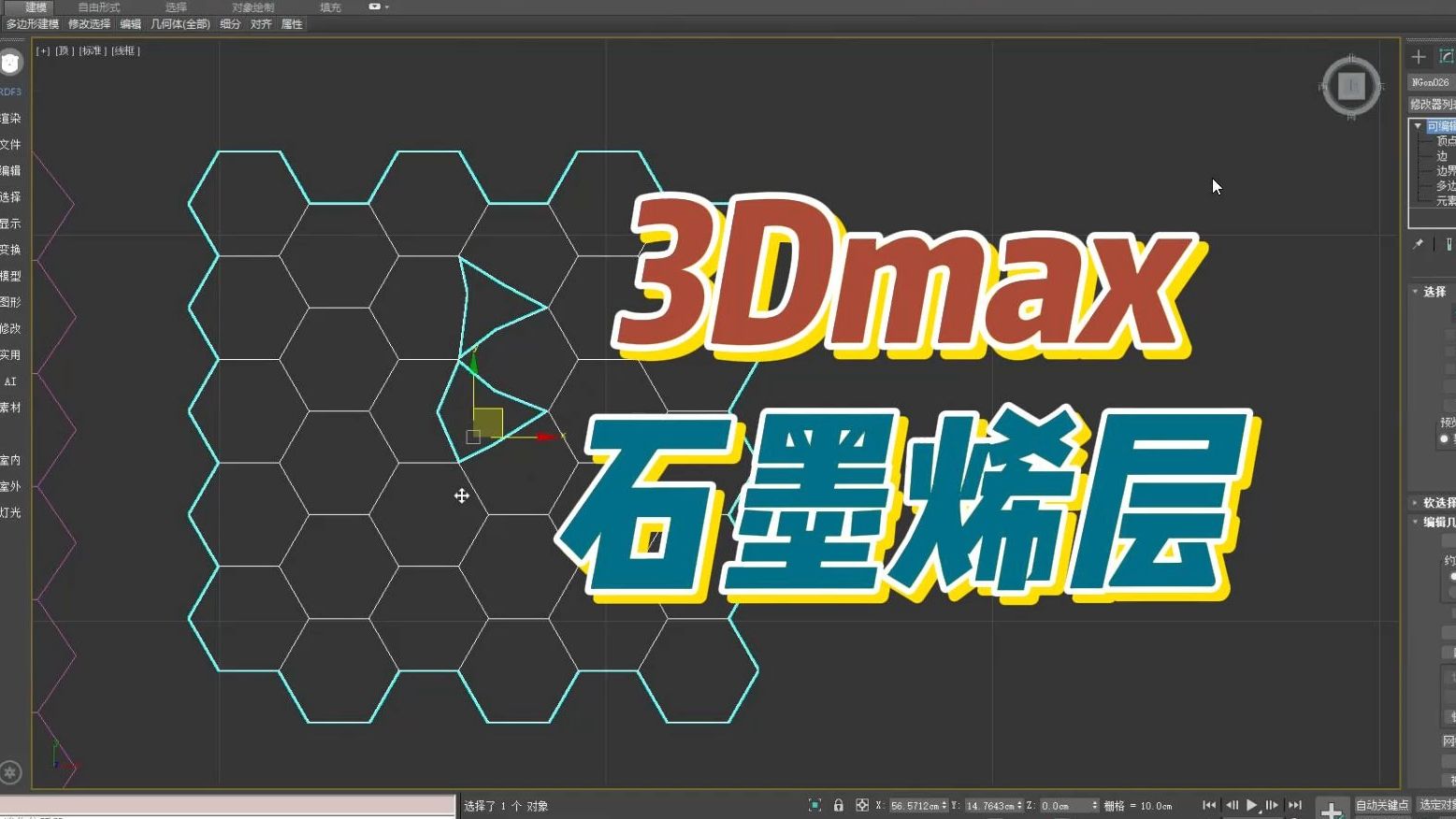The image size is (1456, 819).
Task: Click the 对齐 button on the ribbon
Action: (261, 23)
